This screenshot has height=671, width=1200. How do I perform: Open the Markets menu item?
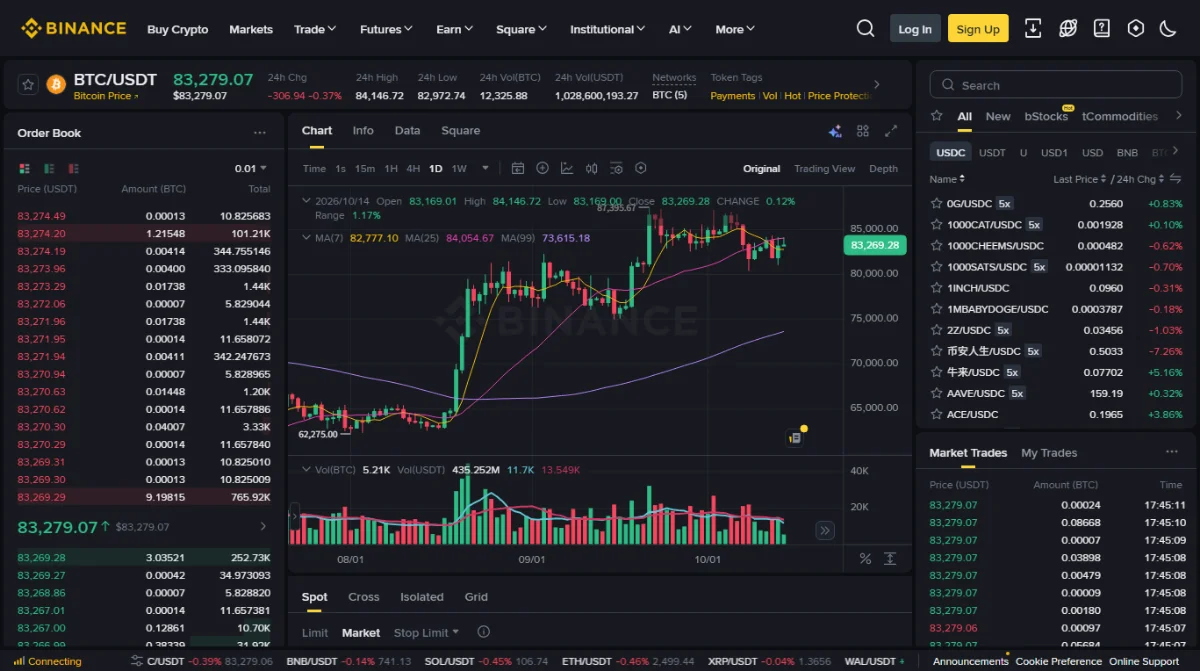(251, 29)
